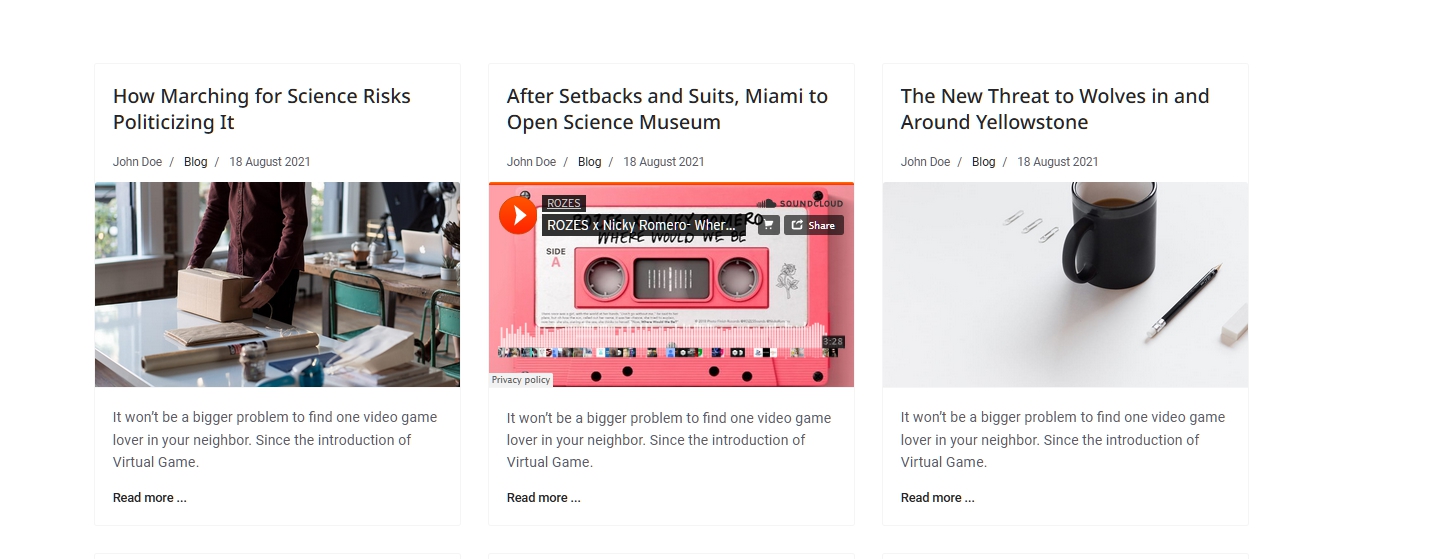Screen dimensions: 1449x559
Task: Open the Miami Science Museum article title
Action: point(667,109)
